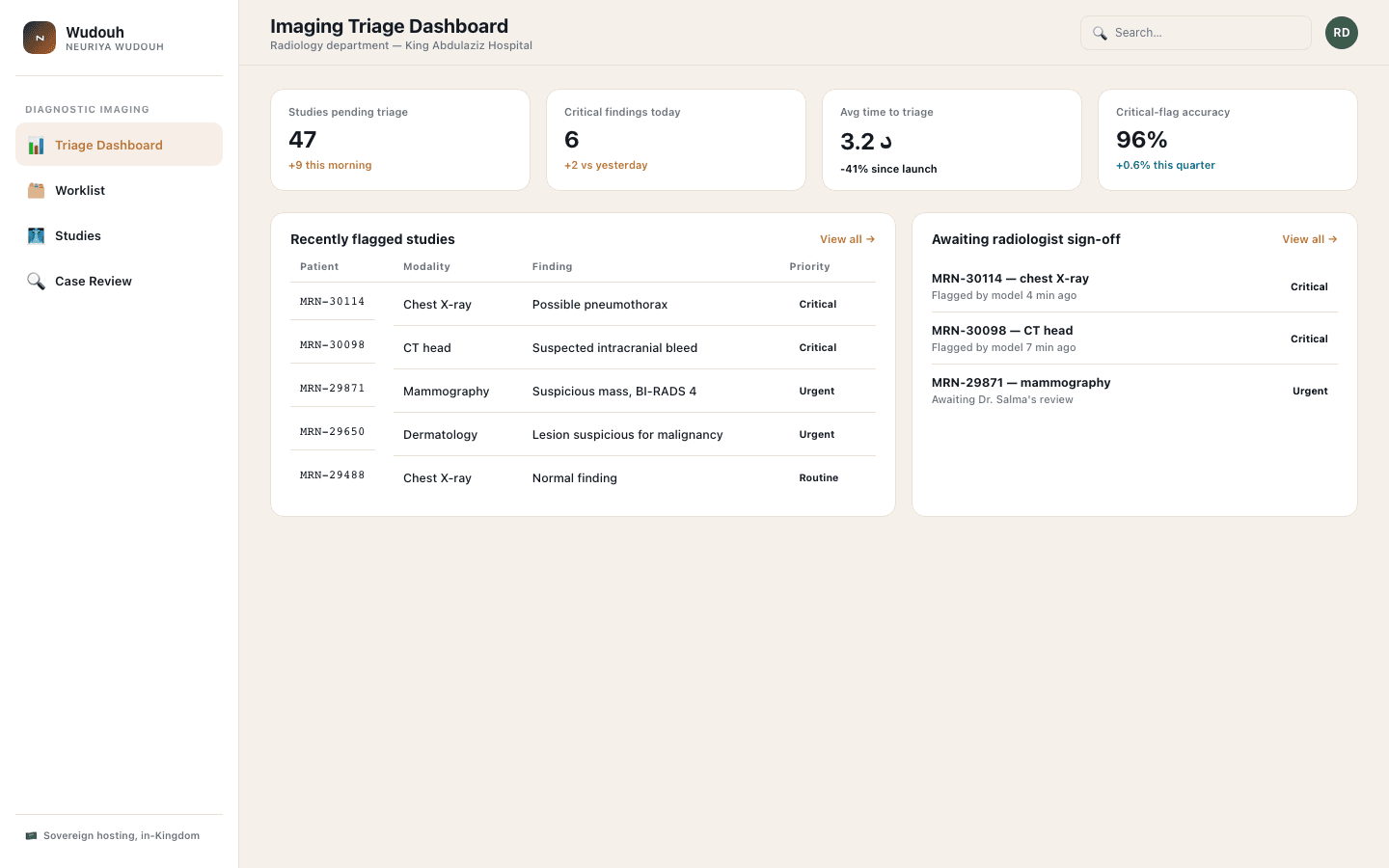The height and width of the screenshot is (868, 1389).
Task: Click the Finding column header
Action: coord(552,267)
